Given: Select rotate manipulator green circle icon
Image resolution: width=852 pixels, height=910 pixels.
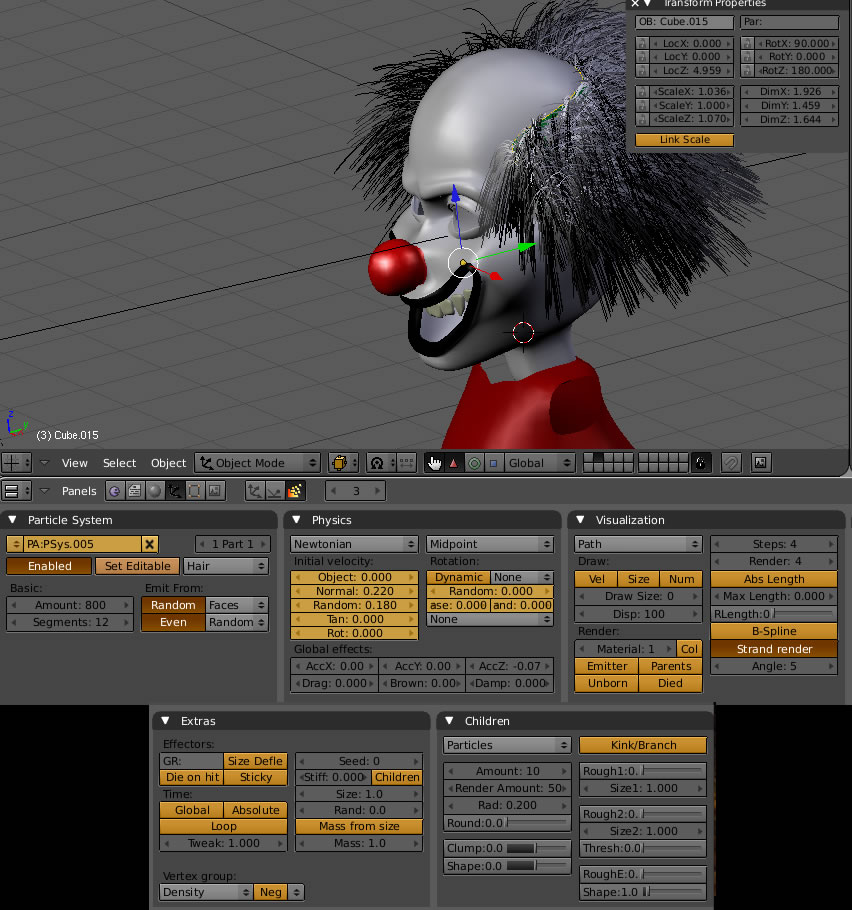Looking at the screenshot, I should tap(474, 463).
